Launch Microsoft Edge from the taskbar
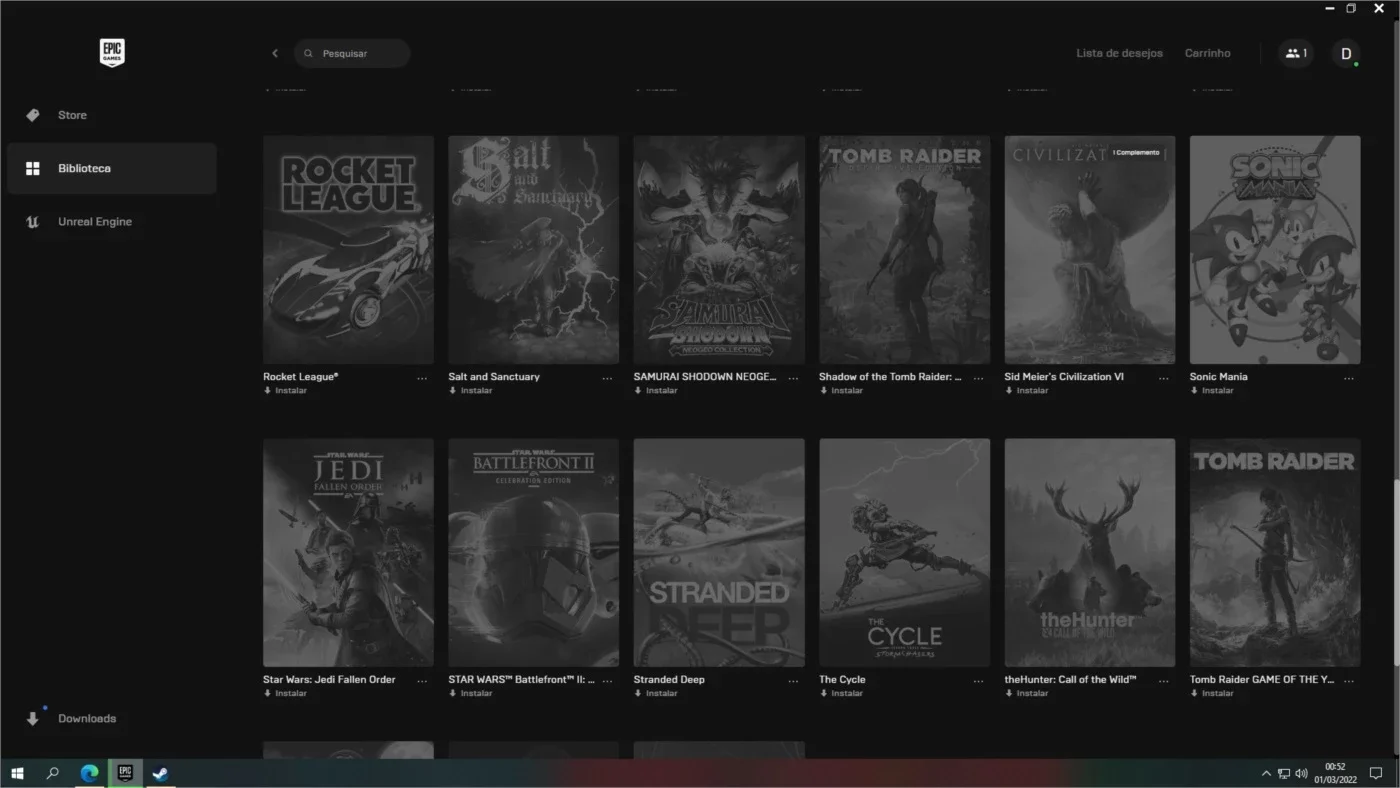The width and height of the screenshot is (1400, 788). (x=89, y=773)
